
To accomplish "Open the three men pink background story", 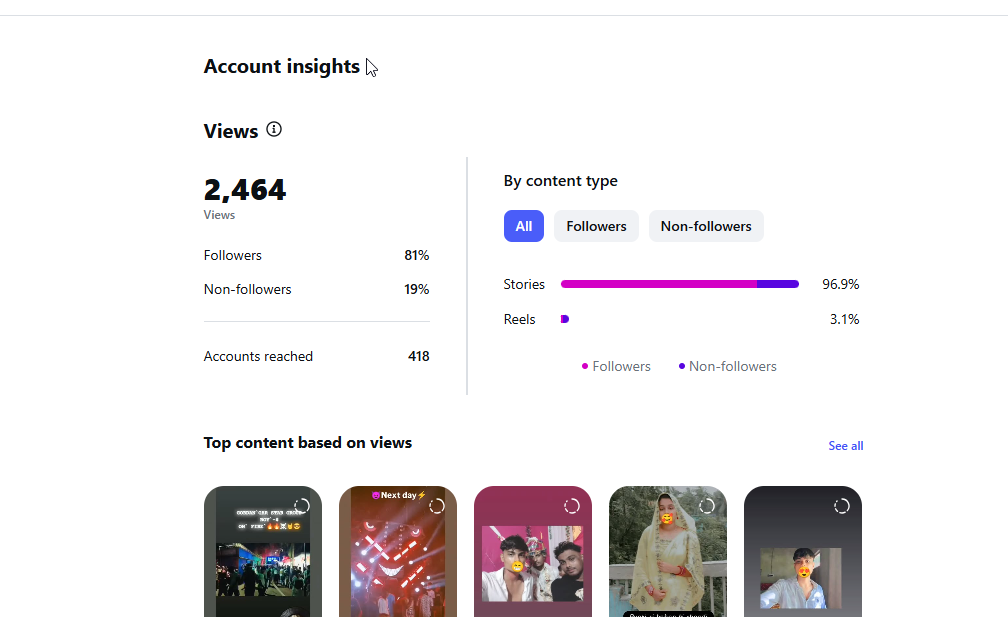I will [x=533, y=551].
